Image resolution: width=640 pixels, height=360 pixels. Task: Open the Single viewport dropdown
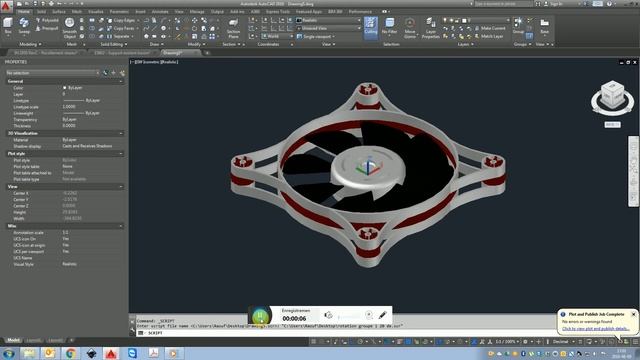tap(316, 36)
